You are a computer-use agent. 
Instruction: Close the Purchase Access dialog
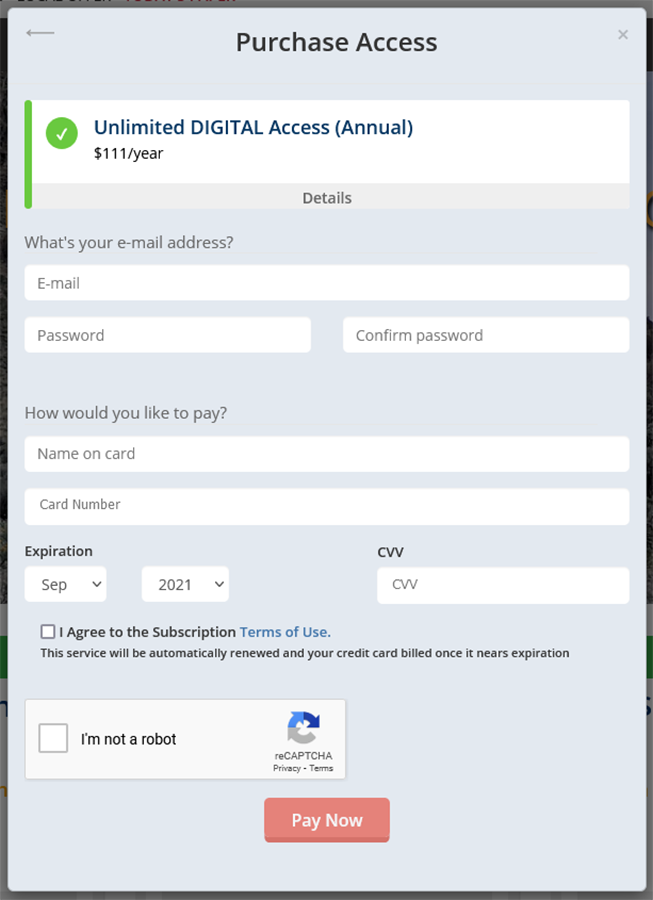pos(623,35)
